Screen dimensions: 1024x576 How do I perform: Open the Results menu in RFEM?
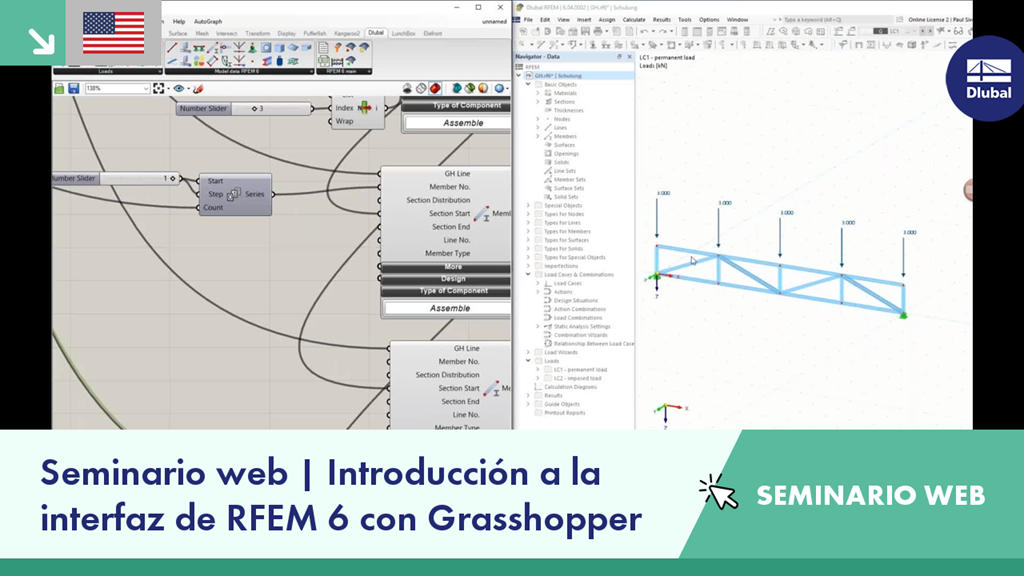click(662, 20)
